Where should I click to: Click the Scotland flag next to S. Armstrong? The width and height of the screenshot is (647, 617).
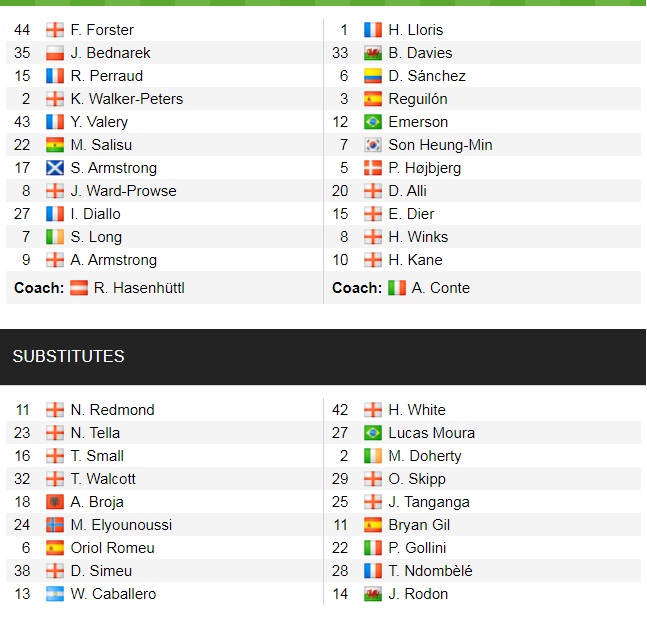(55, 168)
